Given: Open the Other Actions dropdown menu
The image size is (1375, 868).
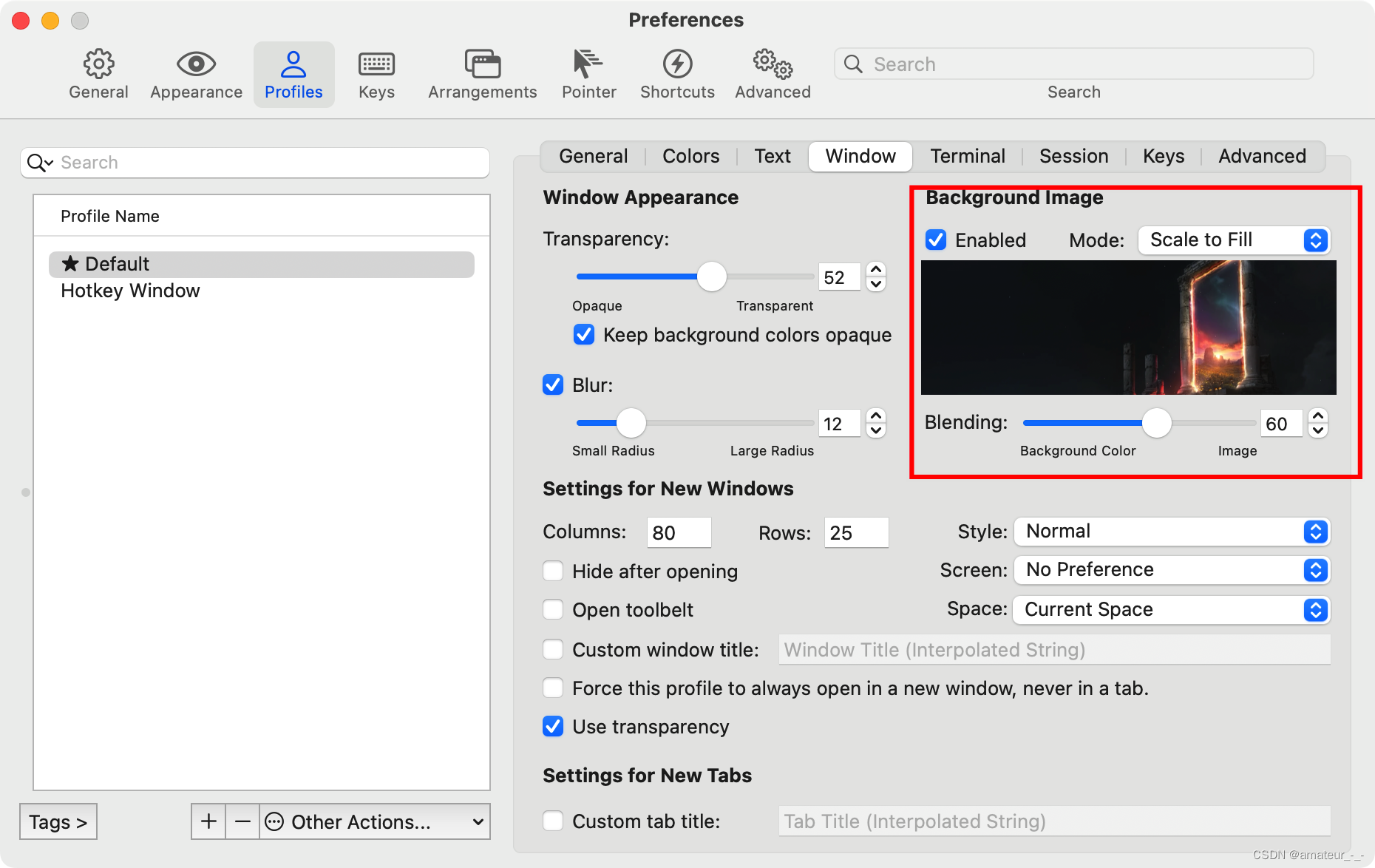Looking at the screenshot, I should (x=375, y=821).
